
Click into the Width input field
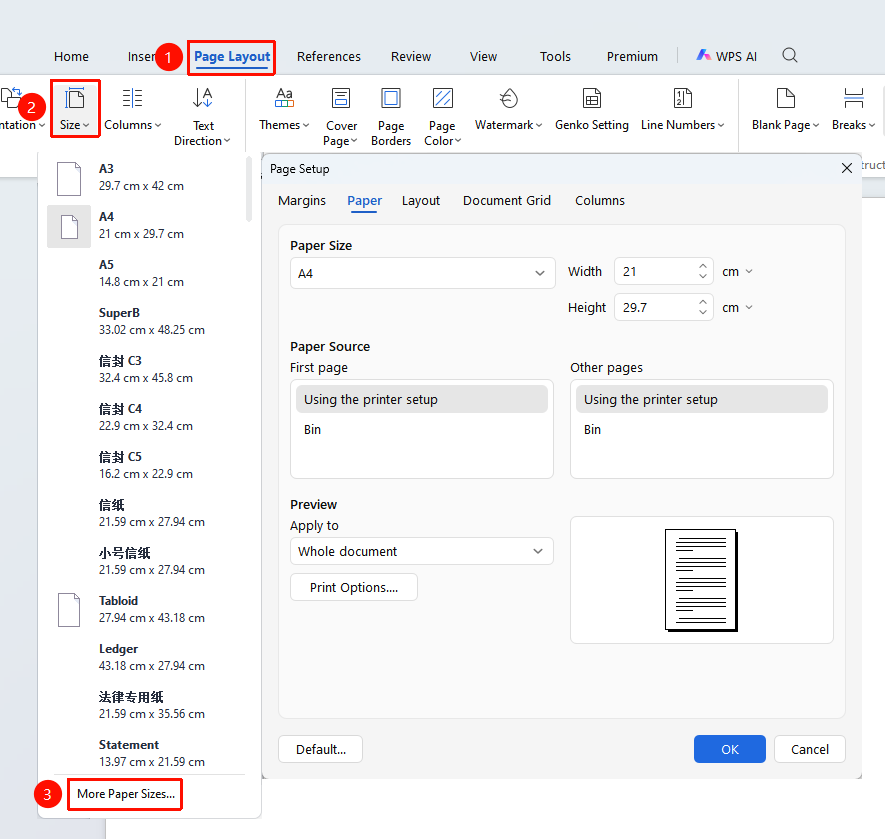(656, 272)
